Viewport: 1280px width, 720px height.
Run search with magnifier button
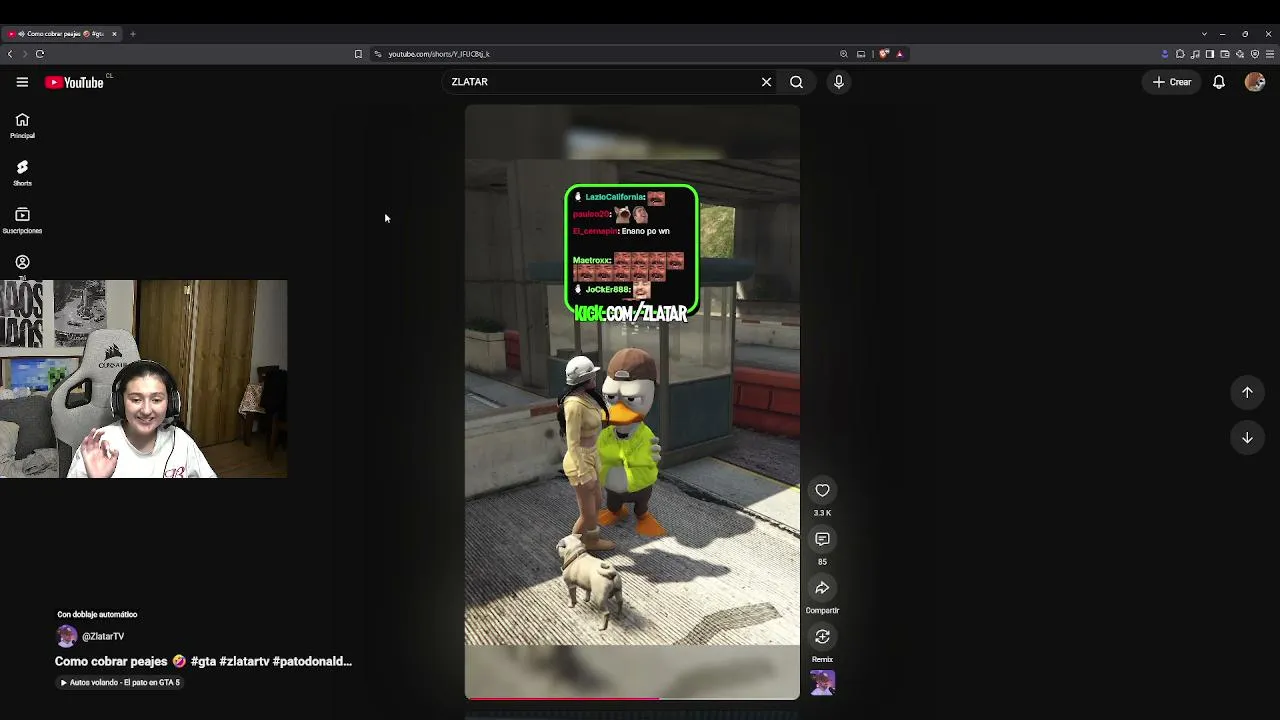(x=797, y=82)
